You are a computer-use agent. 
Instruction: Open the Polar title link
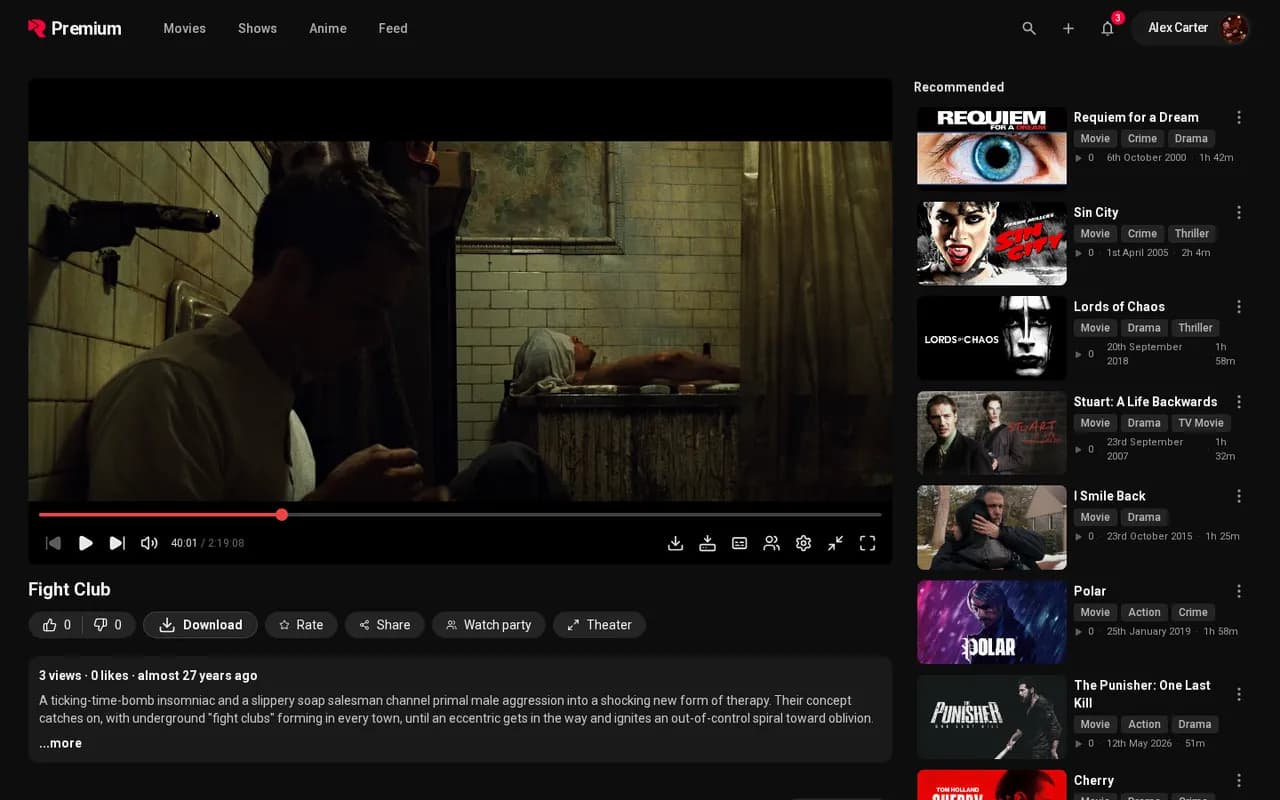tap(1090, 591)
